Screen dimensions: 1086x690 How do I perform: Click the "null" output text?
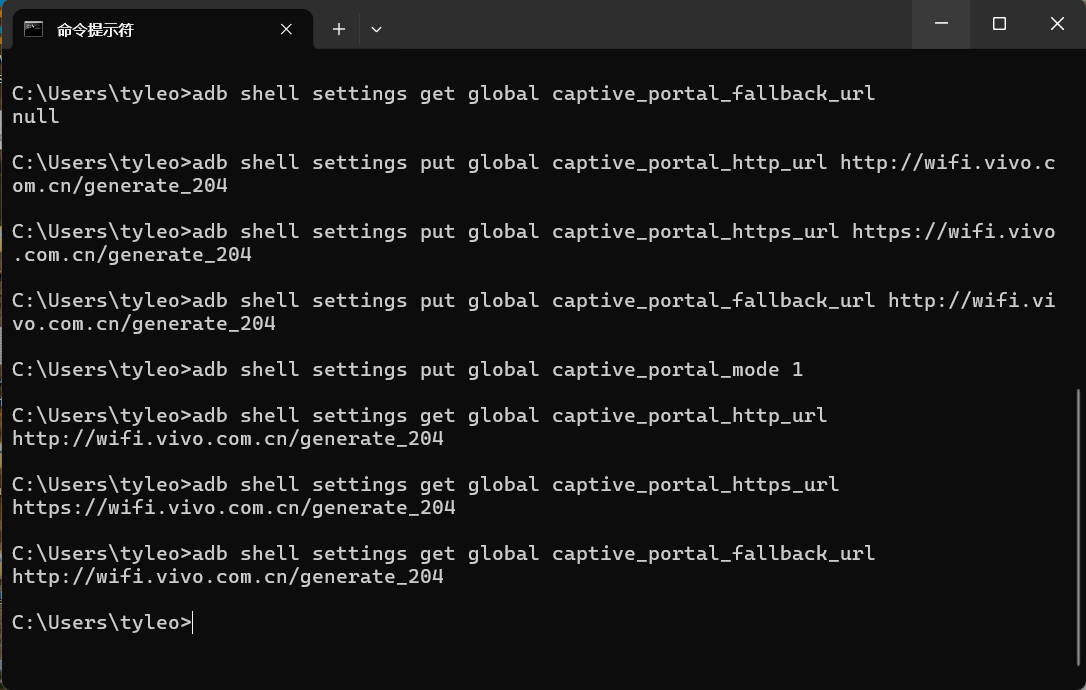tap(36, 116)
